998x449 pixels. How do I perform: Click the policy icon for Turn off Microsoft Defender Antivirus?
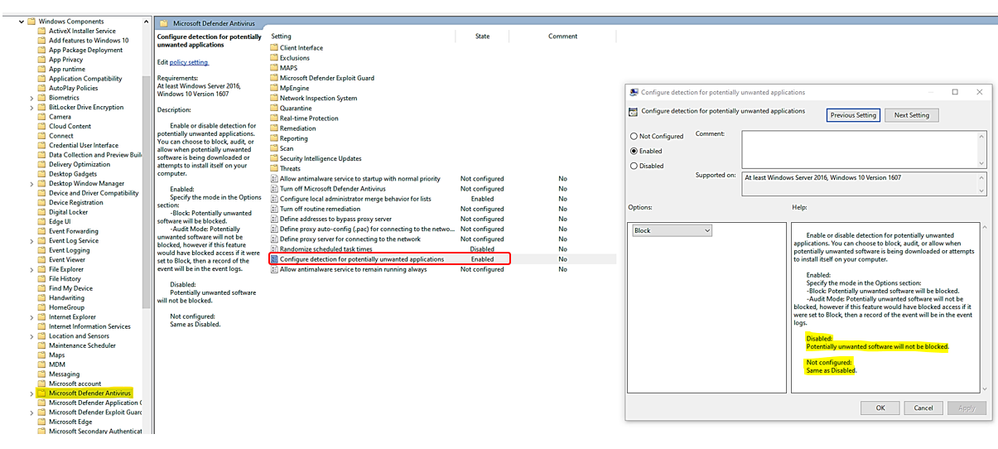click(x=274, y=189)
